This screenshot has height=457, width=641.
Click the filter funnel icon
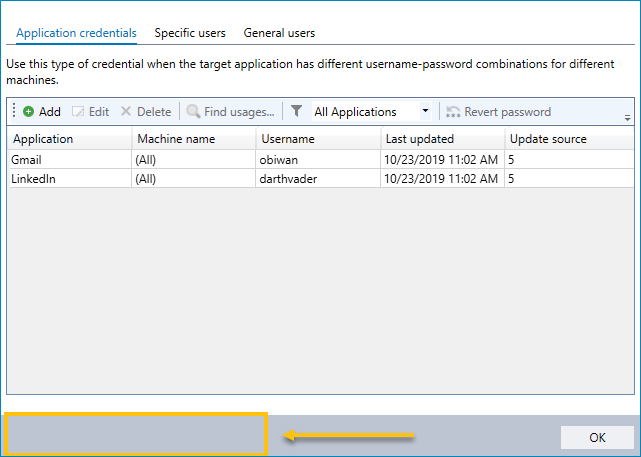(296, 111)
